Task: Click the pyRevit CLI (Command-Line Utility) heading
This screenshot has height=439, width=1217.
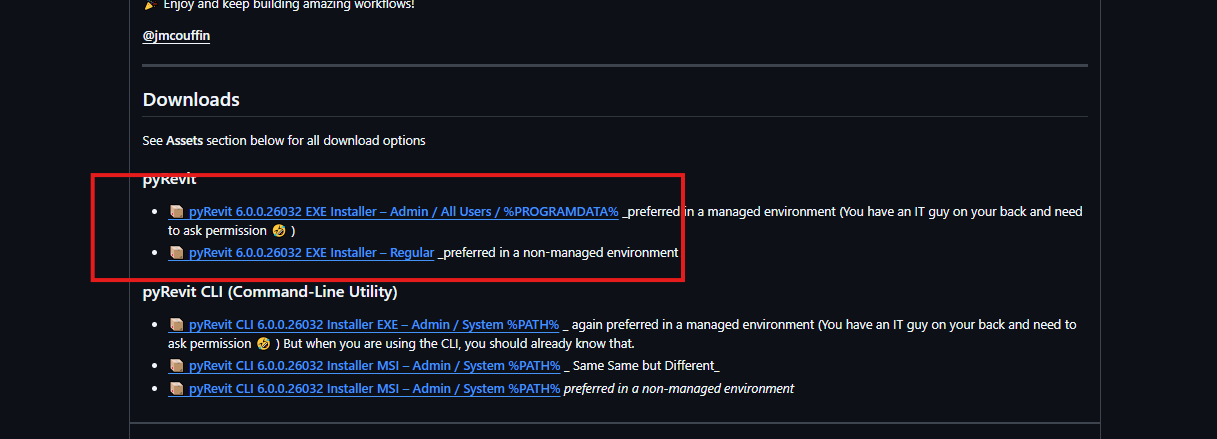Action: [270, 292]
